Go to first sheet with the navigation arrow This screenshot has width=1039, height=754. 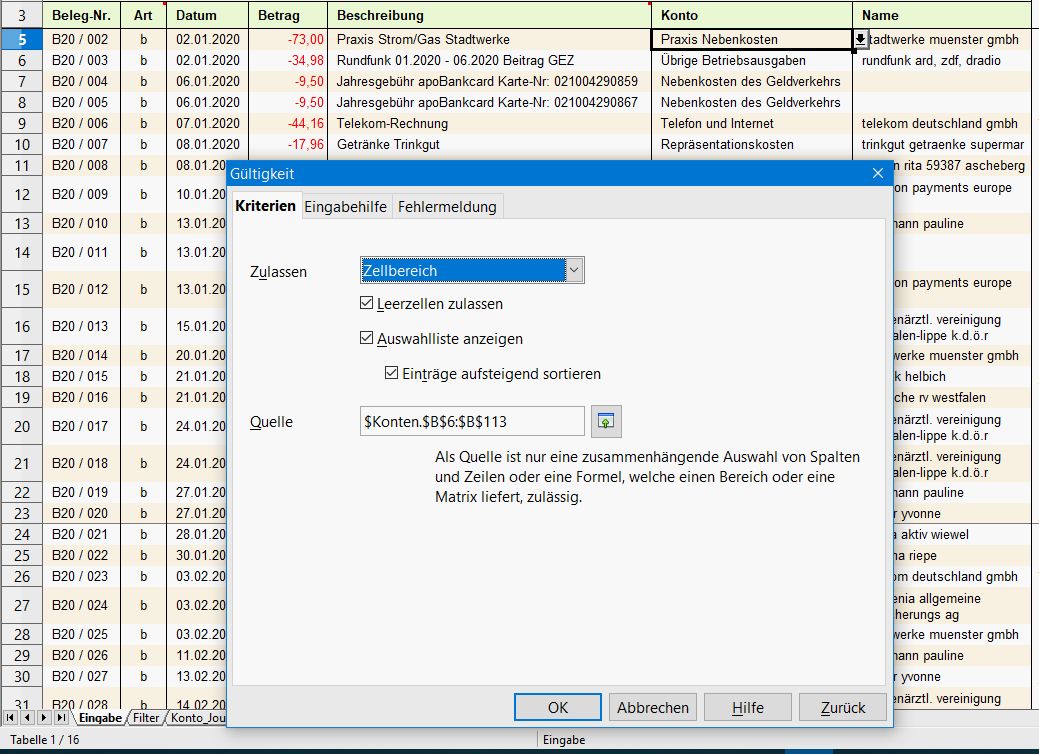click(10, 718)
